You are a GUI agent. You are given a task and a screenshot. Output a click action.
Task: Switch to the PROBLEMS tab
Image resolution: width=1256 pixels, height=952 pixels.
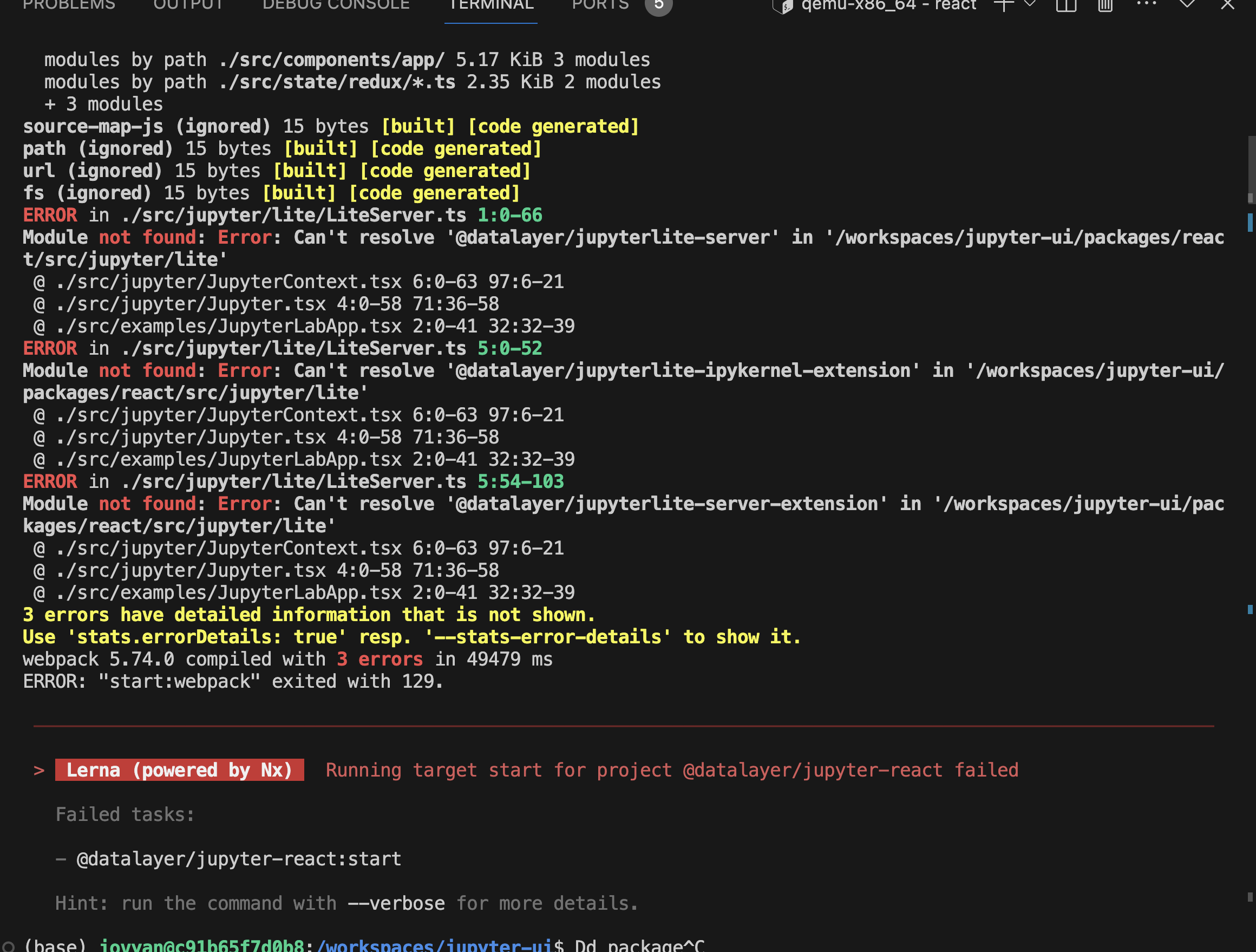(x=68, y=4)
